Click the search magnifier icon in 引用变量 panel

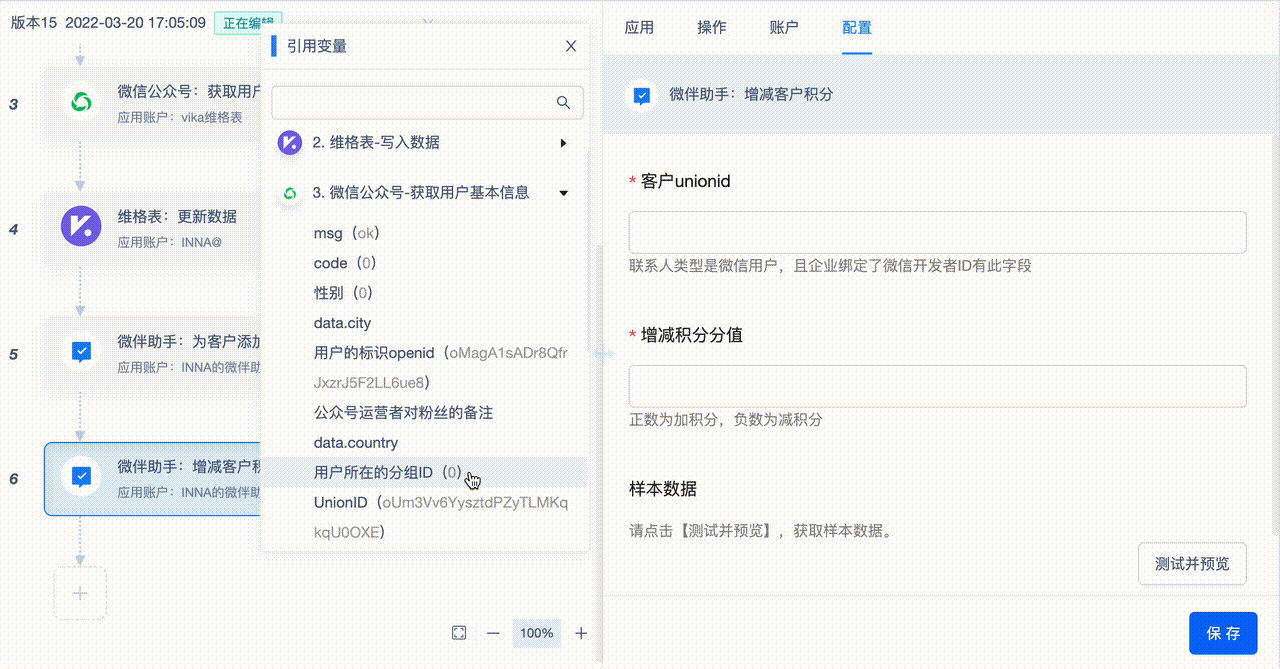coord(563,102)
